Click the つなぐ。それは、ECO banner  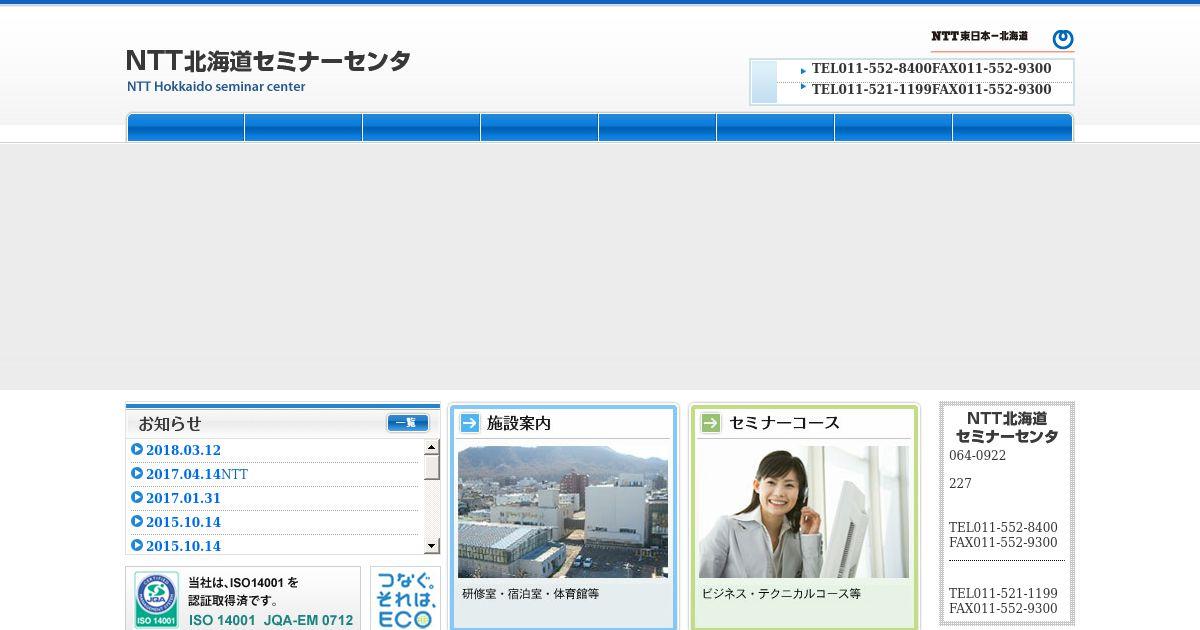(x=405, y=598)
